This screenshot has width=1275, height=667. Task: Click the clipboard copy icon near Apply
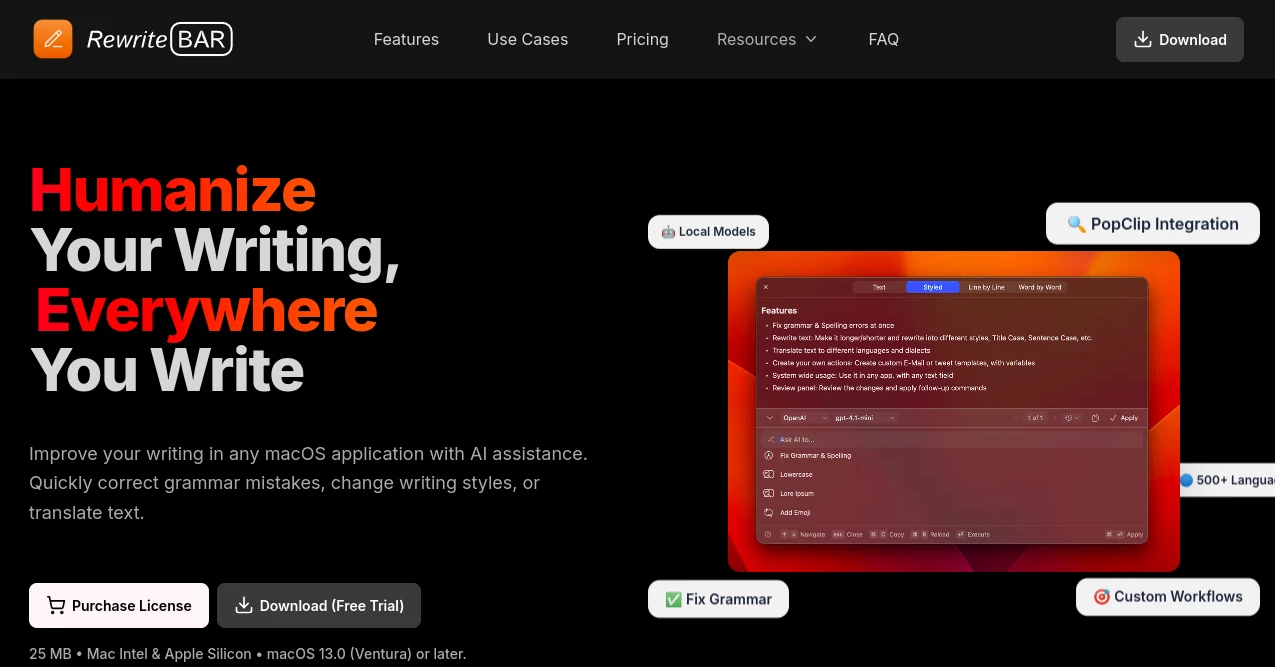1095,418
